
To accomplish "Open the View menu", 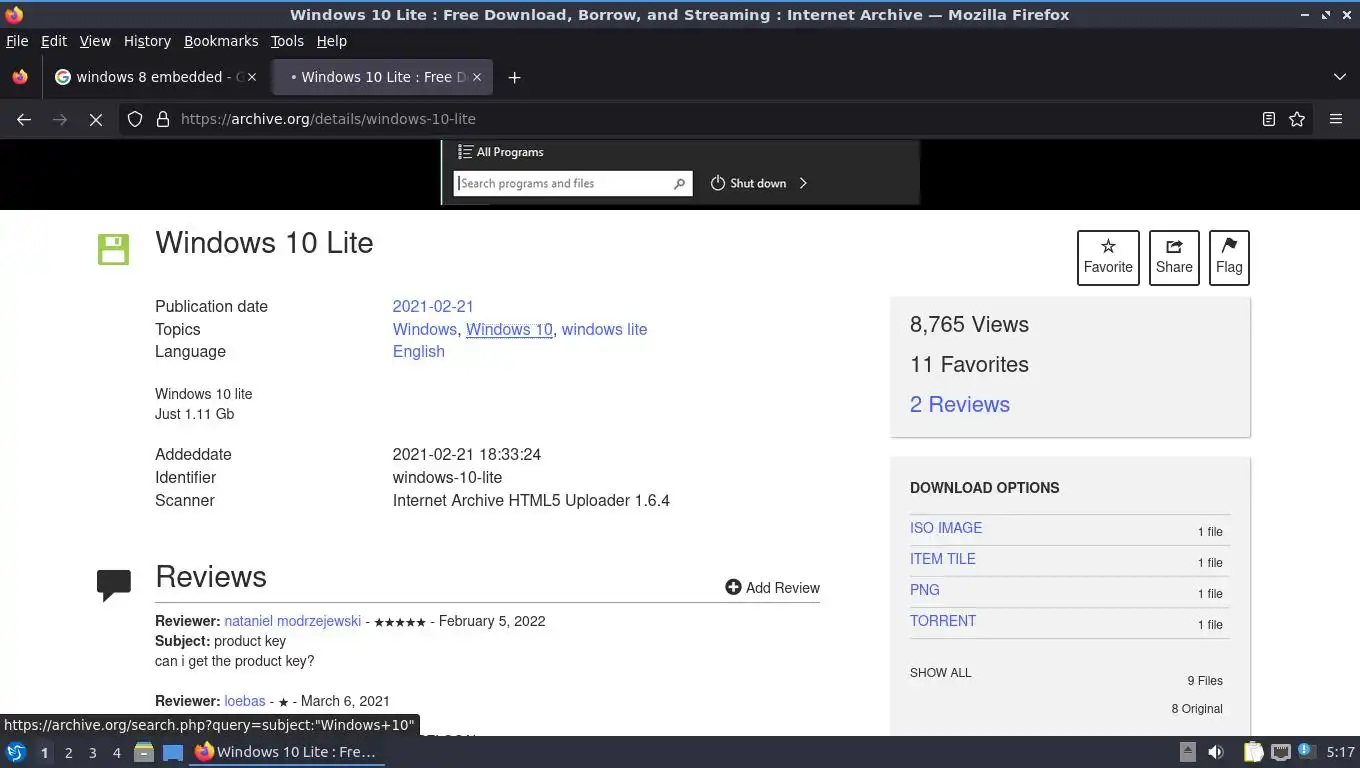I will pos(95,41).
